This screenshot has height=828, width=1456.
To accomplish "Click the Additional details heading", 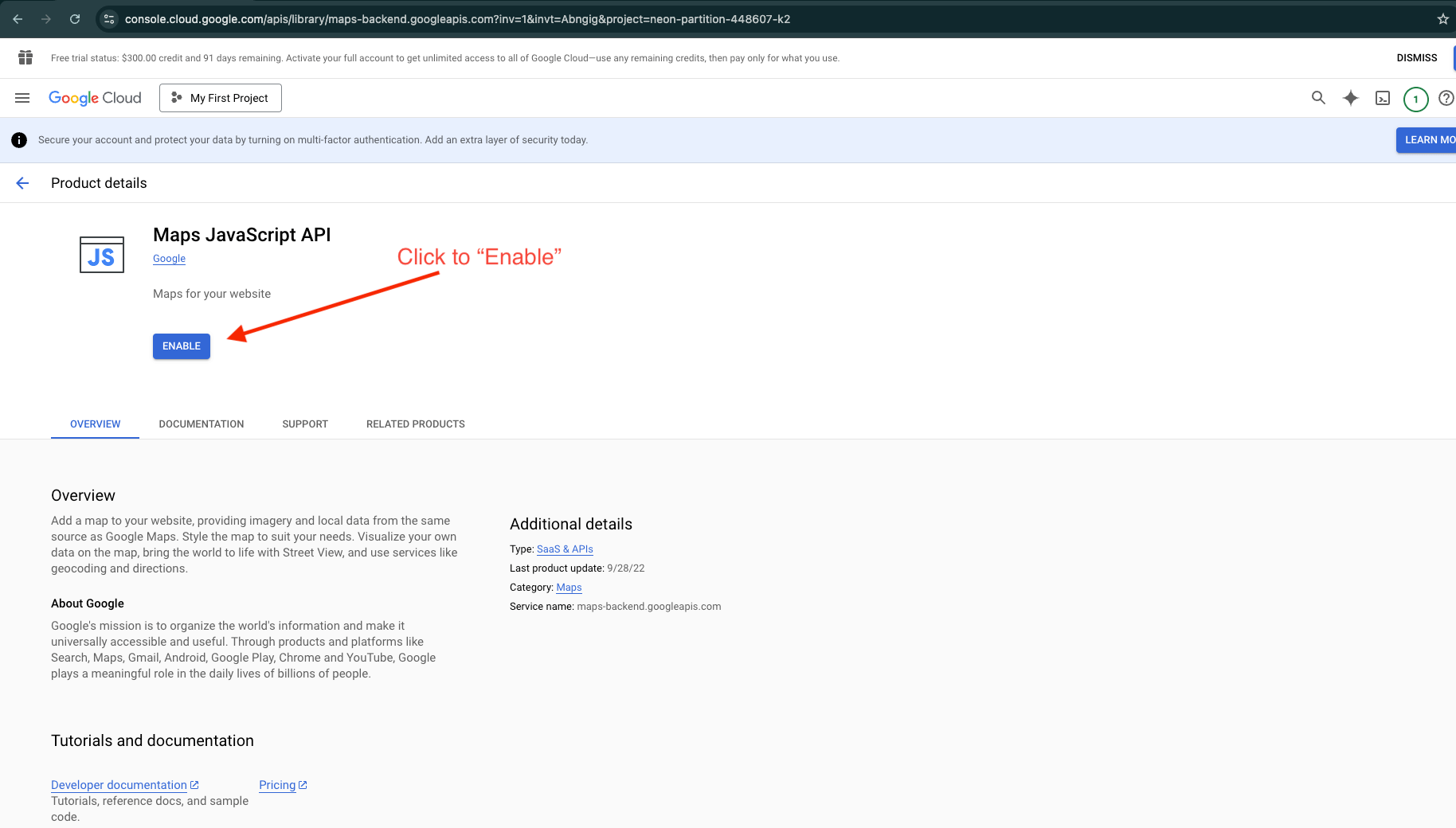I will point(571,524).
